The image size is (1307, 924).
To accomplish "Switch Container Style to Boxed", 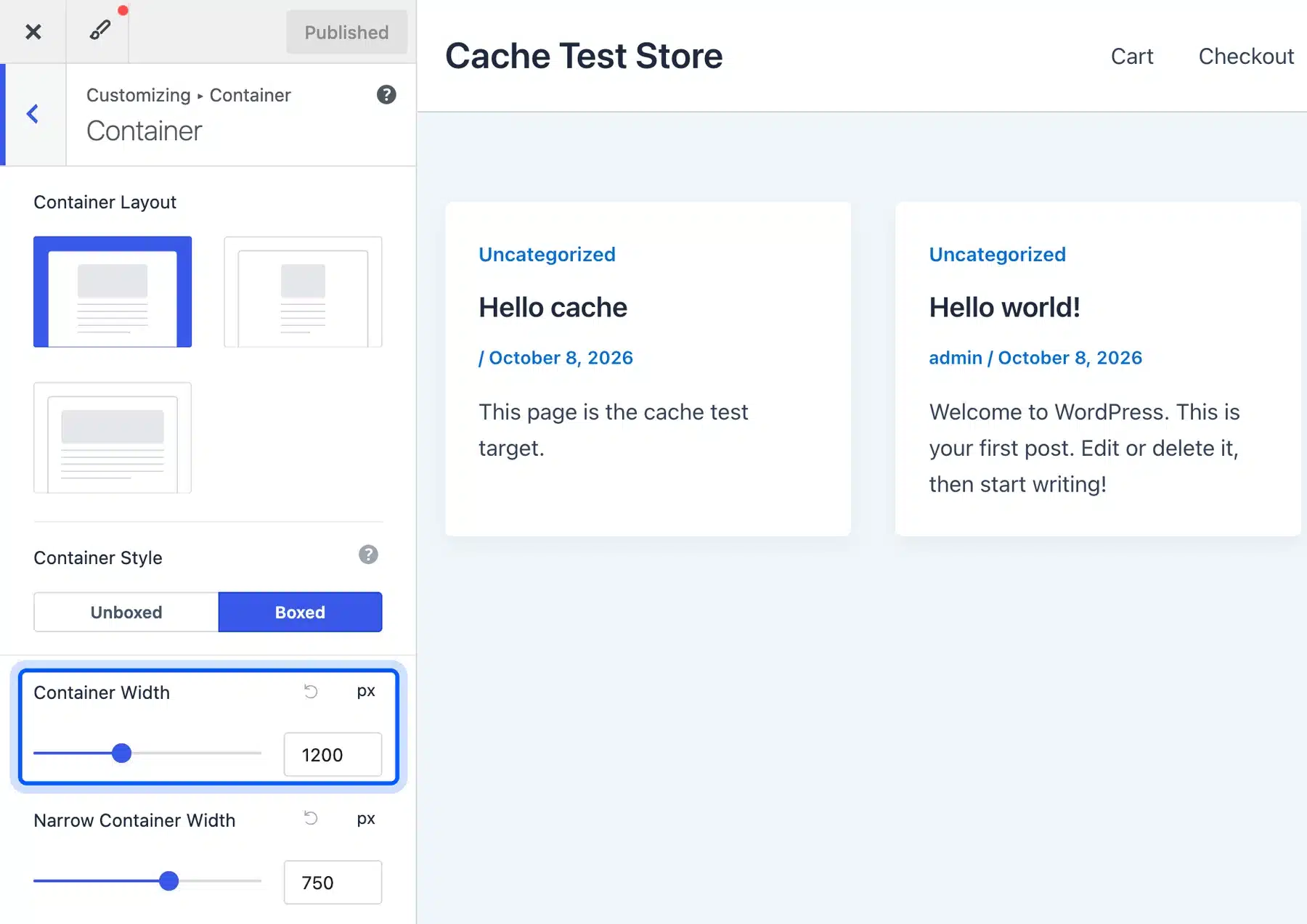I will (x=300, y=612).
